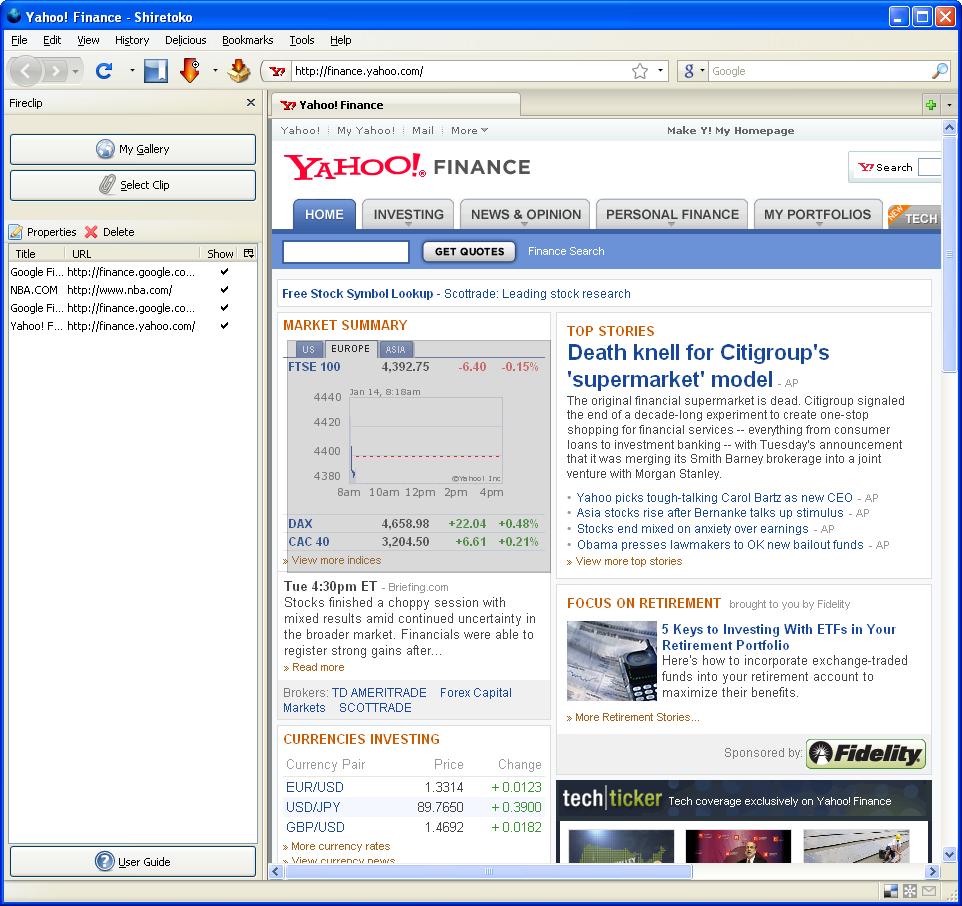Click the Fidelity sponsor logo

pyautogui.click(x=866, y=753)
